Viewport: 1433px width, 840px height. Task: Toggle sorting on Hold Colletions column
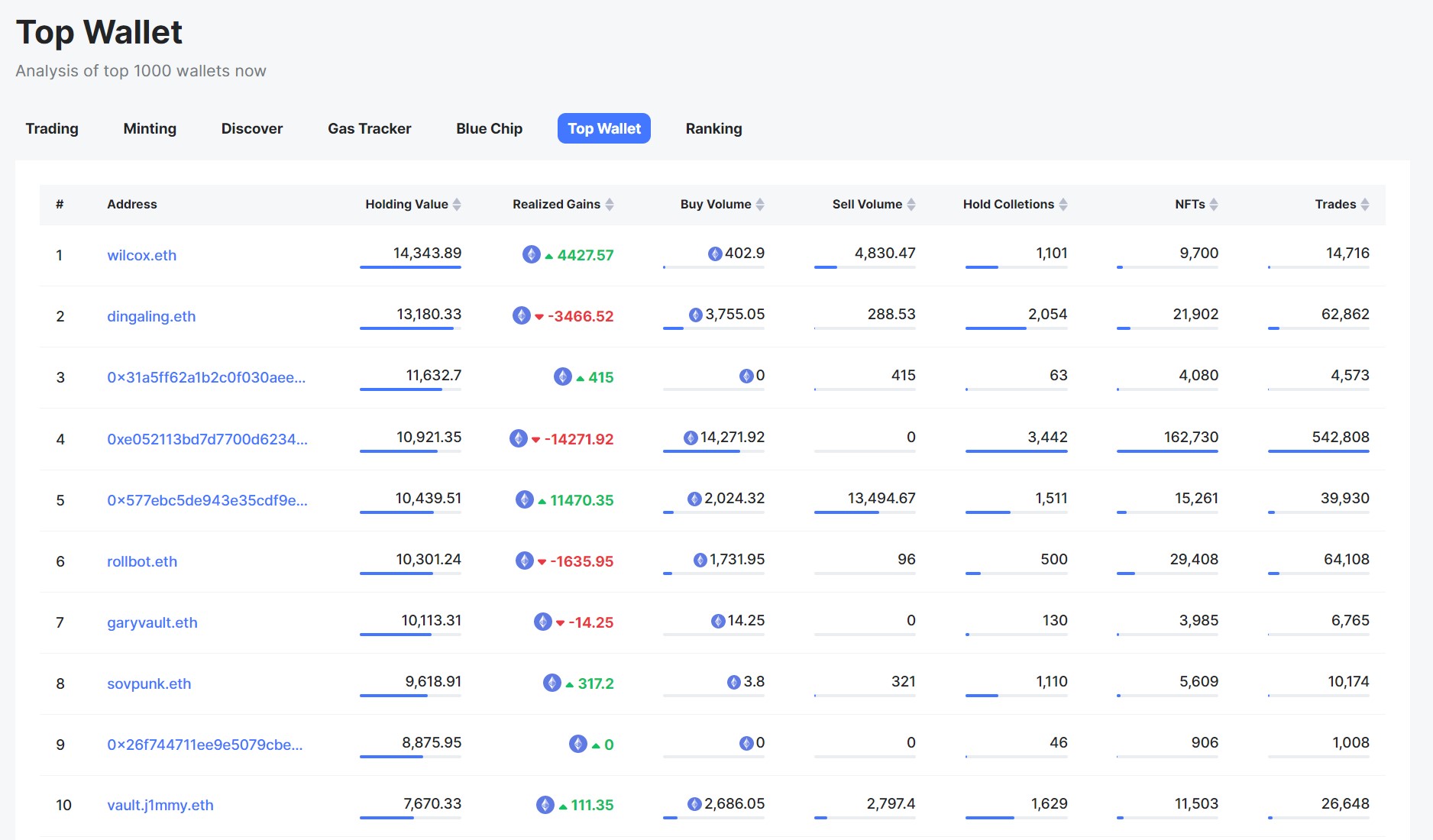1063,205
